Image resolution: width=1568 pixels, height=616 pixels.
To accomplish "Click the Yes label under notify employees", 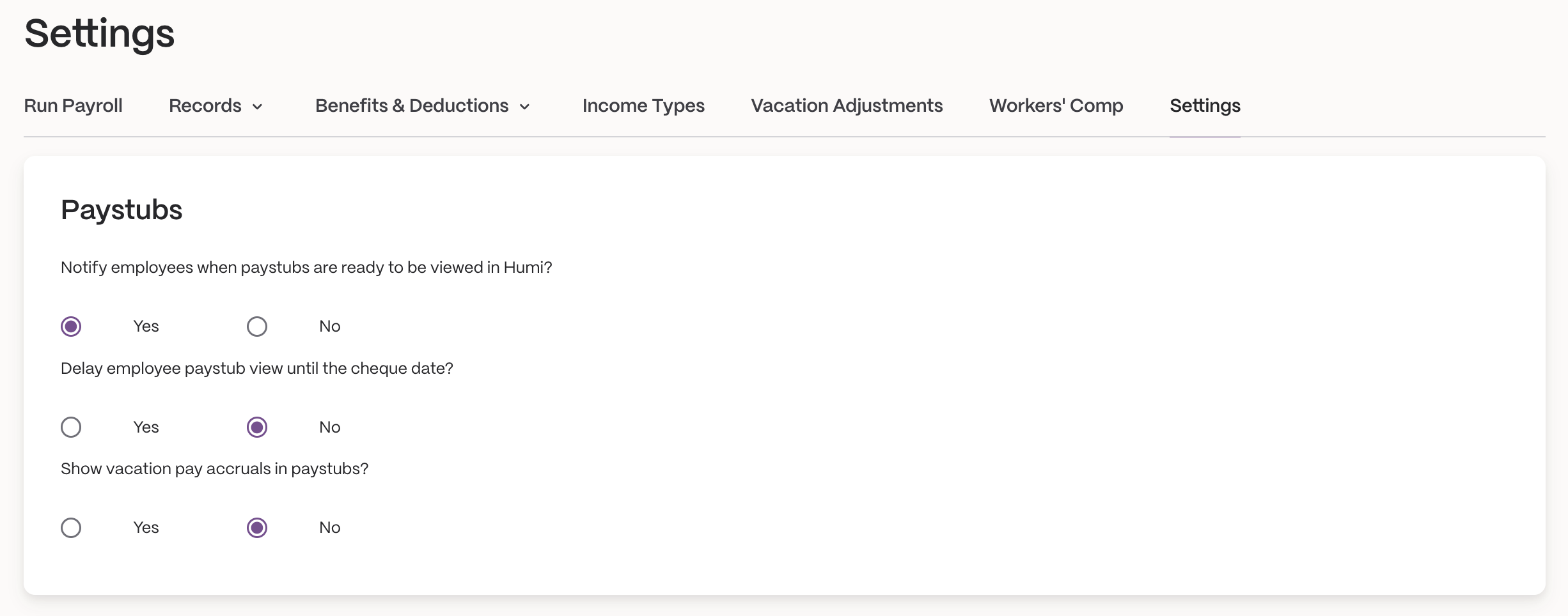I will 146,327.
